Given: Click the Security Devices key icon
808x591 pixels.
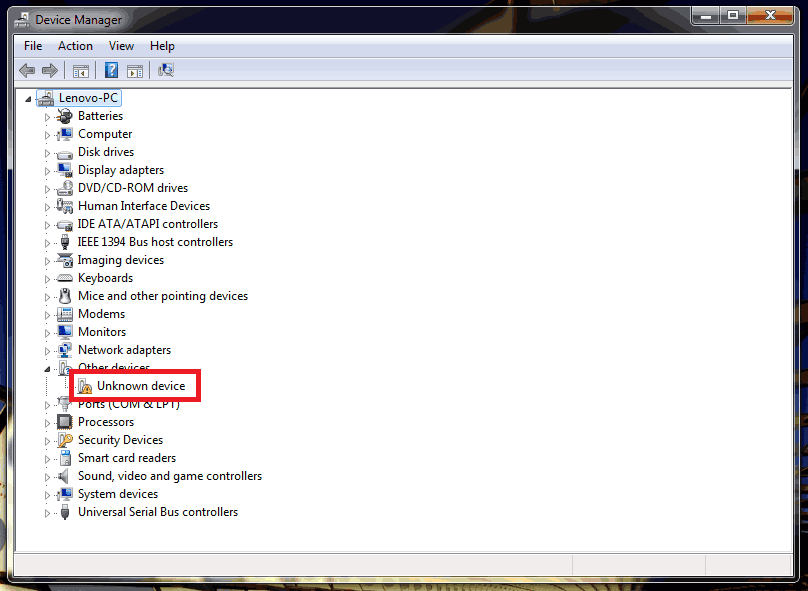Looking at the screenshot, I should pyautogui.click(x=65, y=440).
